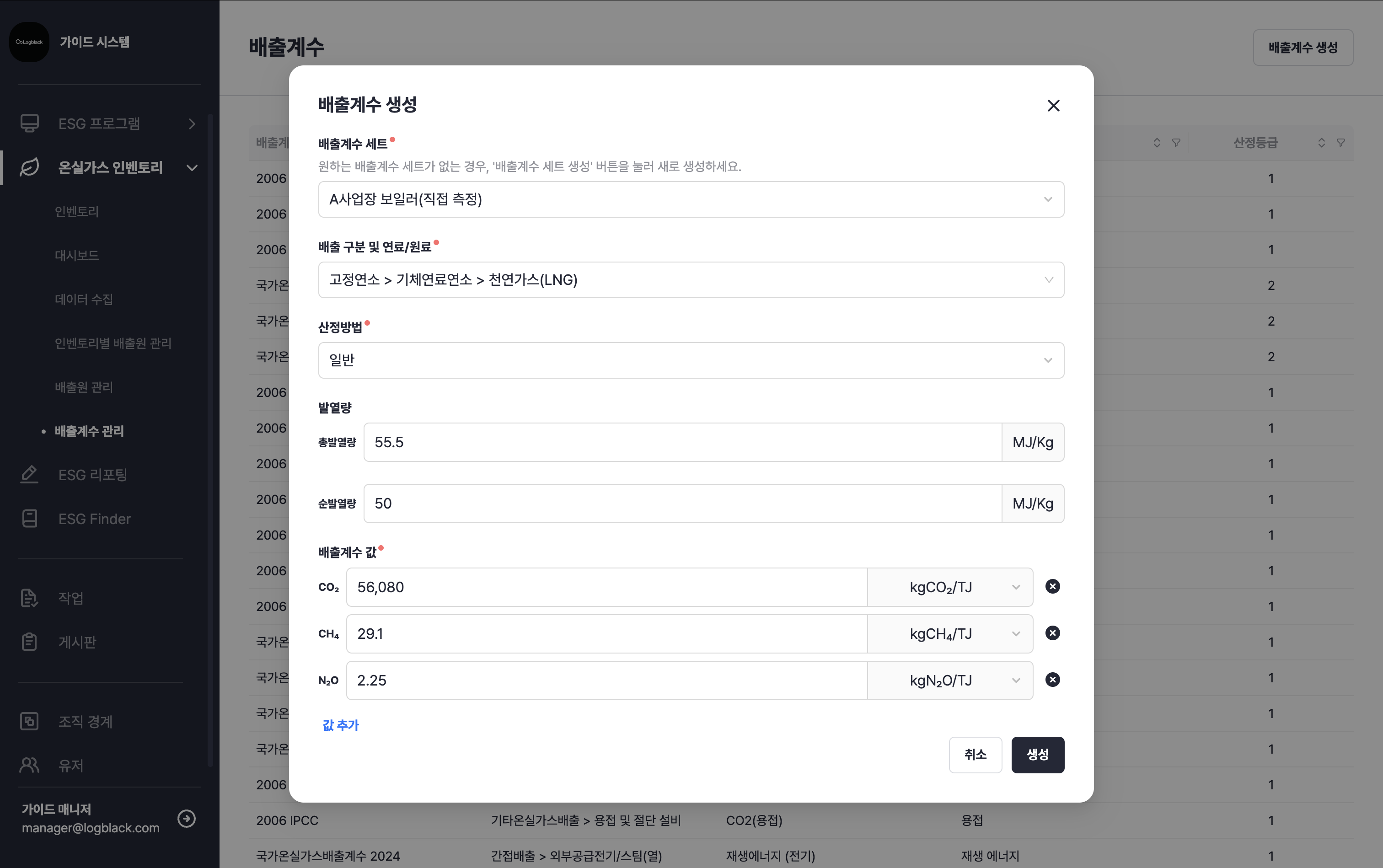Viewport: 1383px width, 868px height.
Task: Open the 인벤토리별 배출원 관리 menu item
Action: 113,343
